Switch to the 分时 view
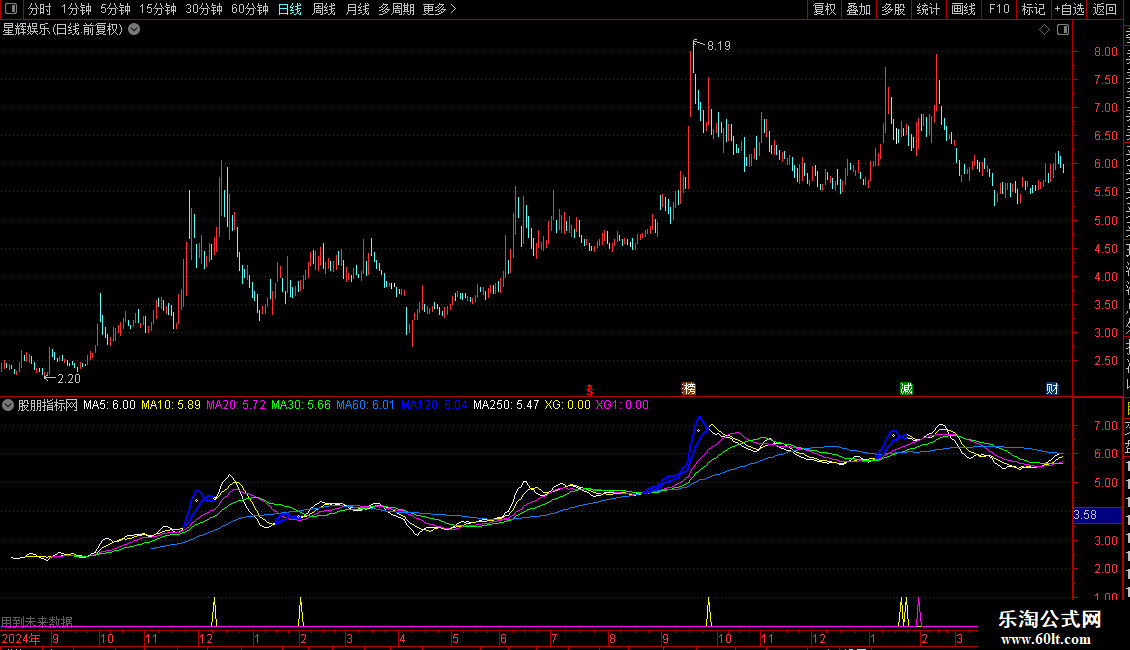Viewport: 1130px width, 650px height. tap(40, 9)
